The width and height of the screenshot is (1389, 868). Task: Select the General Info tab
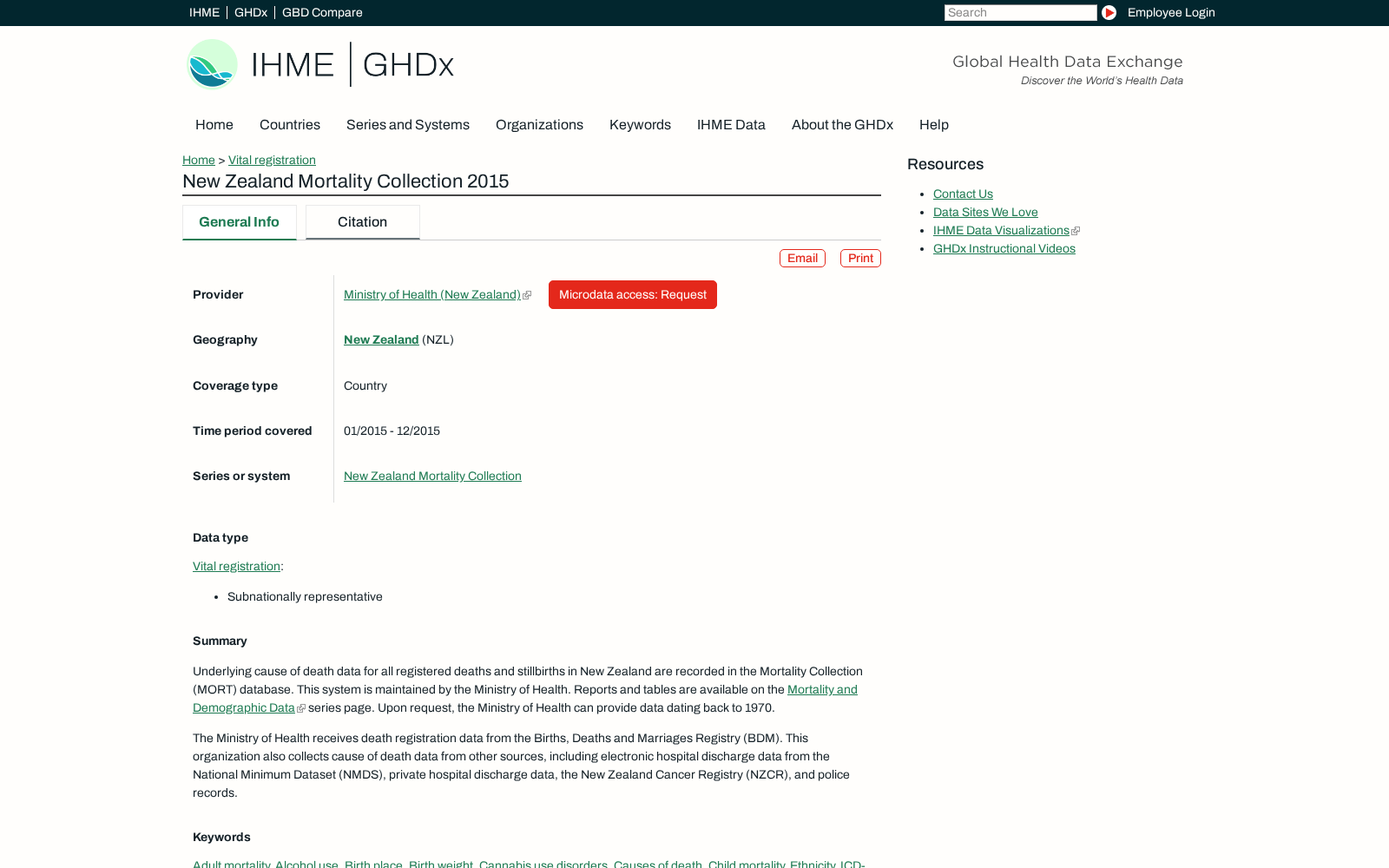(x=239, y=222)
